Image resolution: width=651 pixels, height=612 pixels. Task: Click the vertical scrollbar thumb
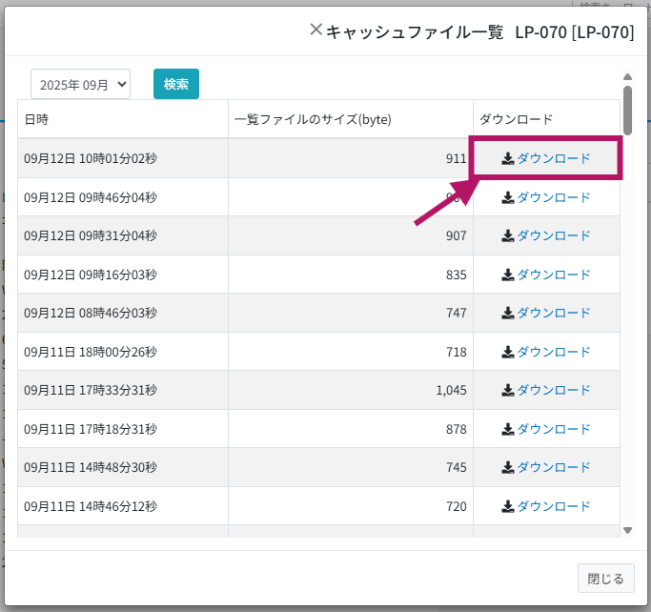(628, 108)
